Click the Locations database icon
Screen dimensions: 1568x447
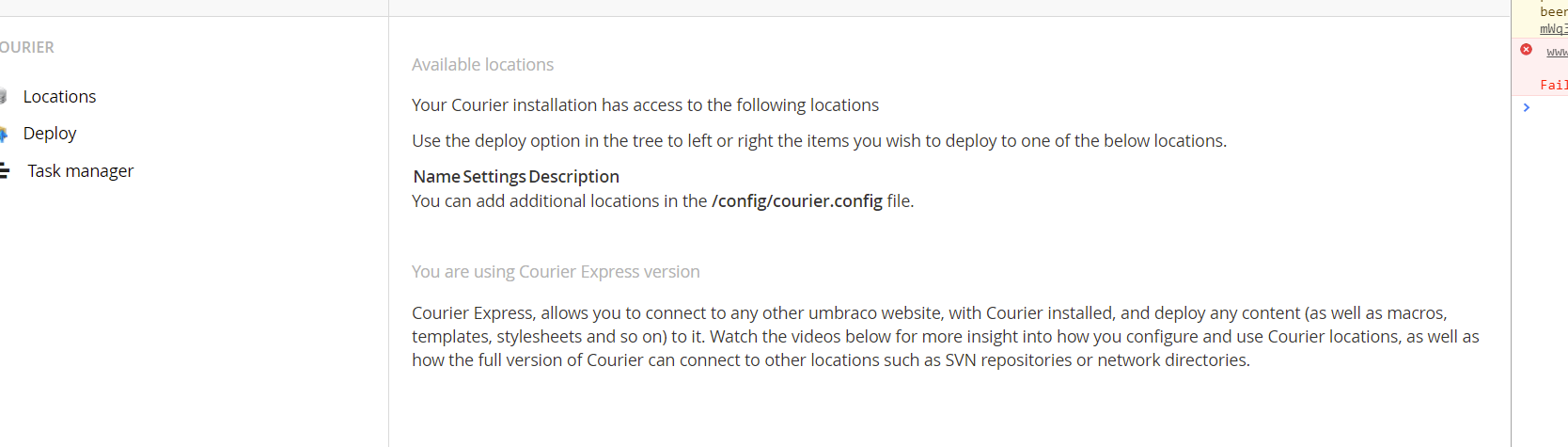(x=3, y=96)
